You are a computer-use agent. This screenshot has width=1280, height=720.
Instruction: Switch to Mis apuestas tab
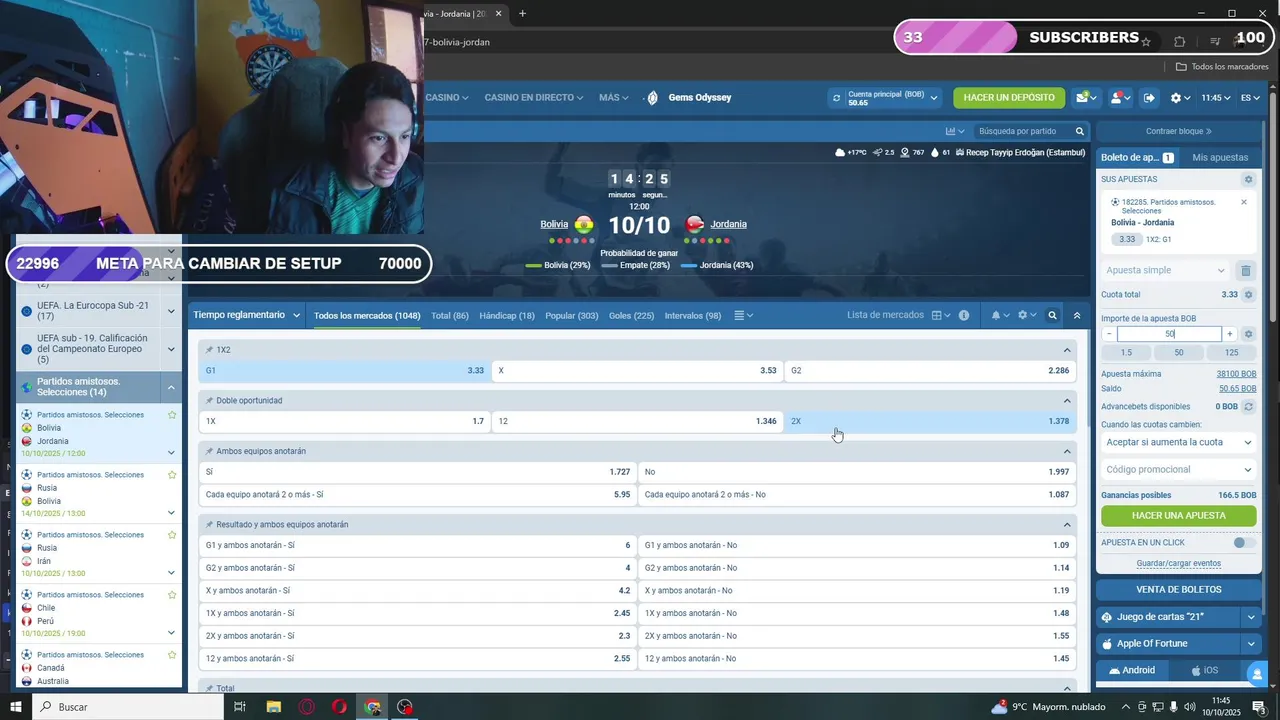tap(1220, 158)
